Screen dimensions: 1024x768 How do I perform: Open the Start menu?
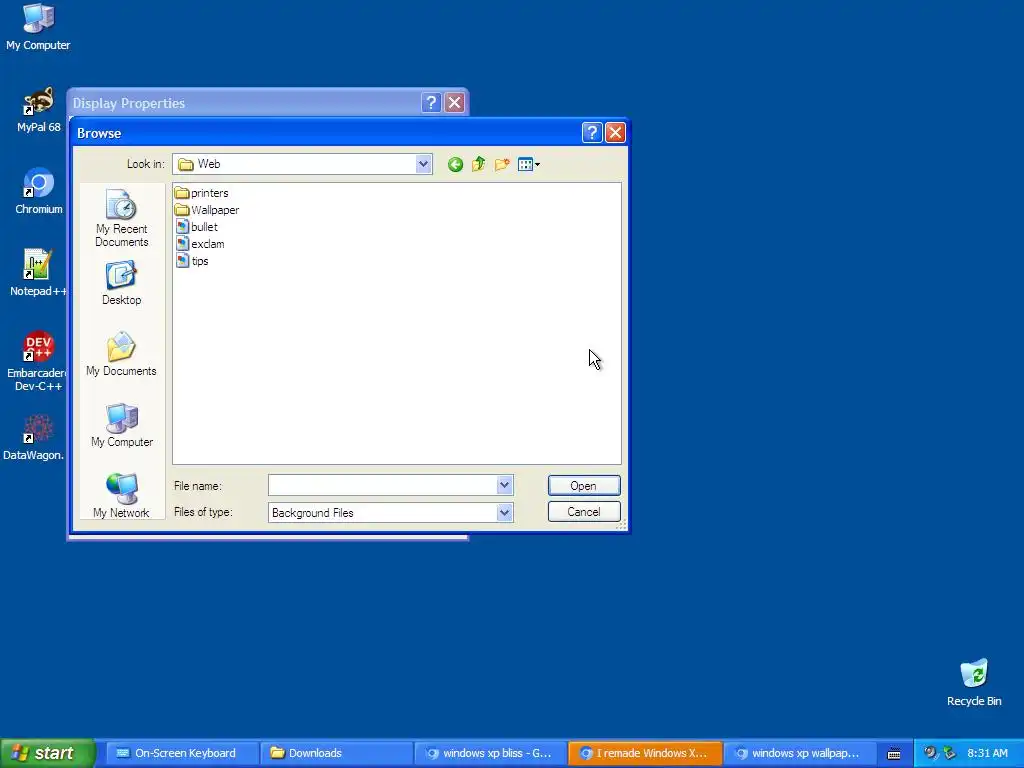click(x=47, y=754)
